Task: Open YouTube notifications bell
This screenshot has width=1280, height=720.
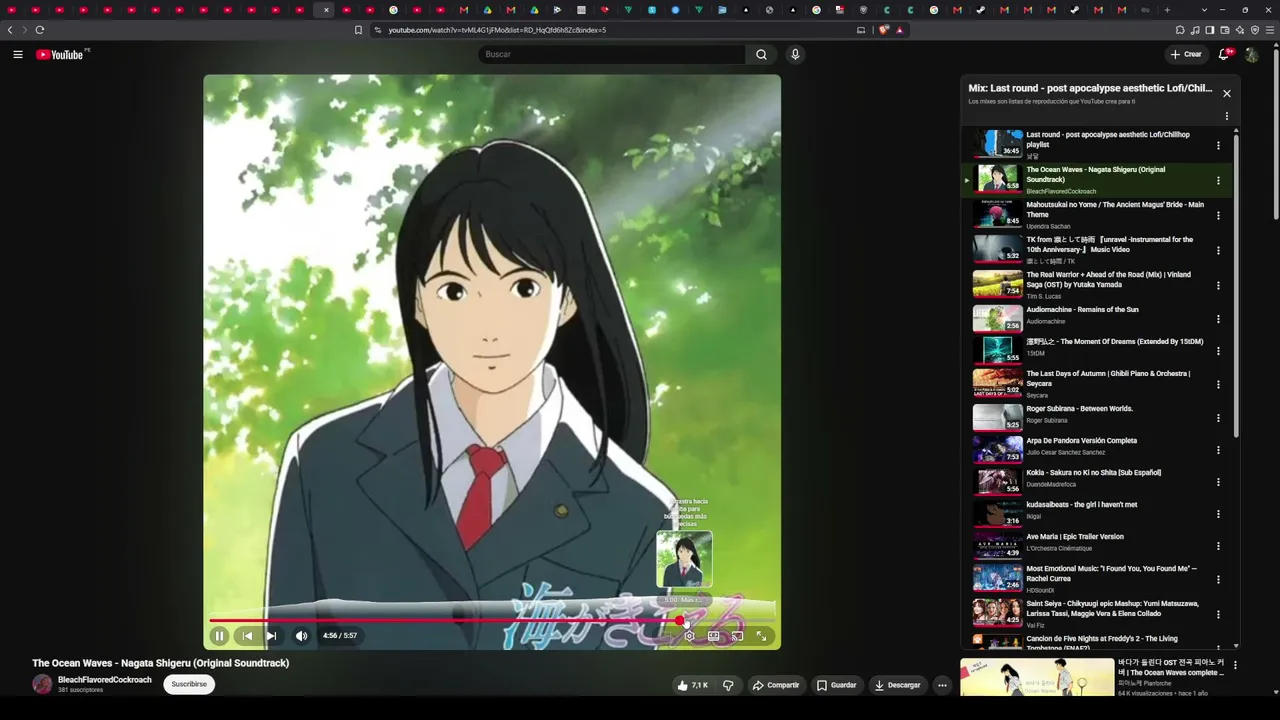Action: [x=1224, y=54]
